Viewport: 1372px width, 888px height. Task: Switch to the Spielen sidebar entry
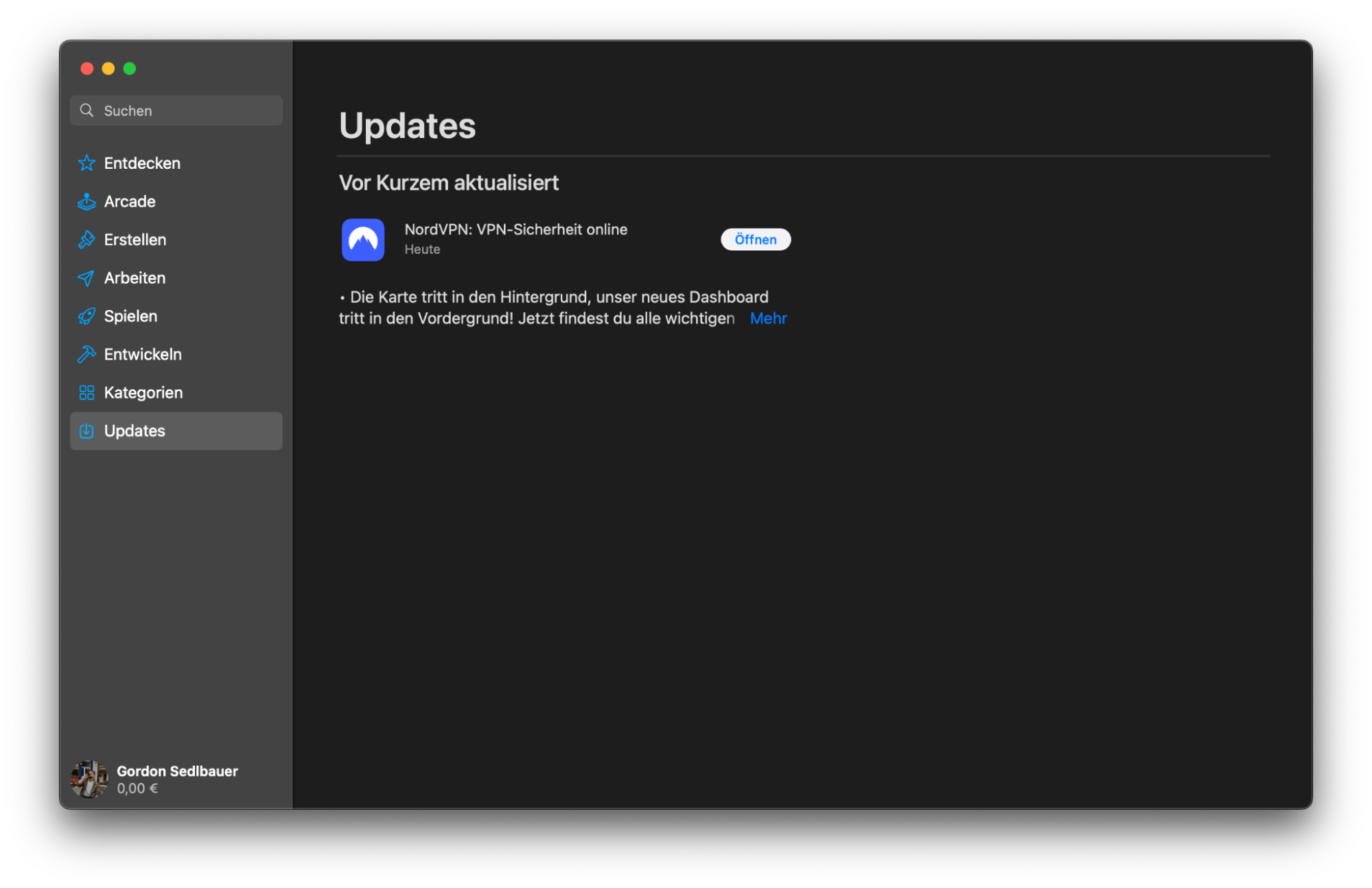(130, 316)
